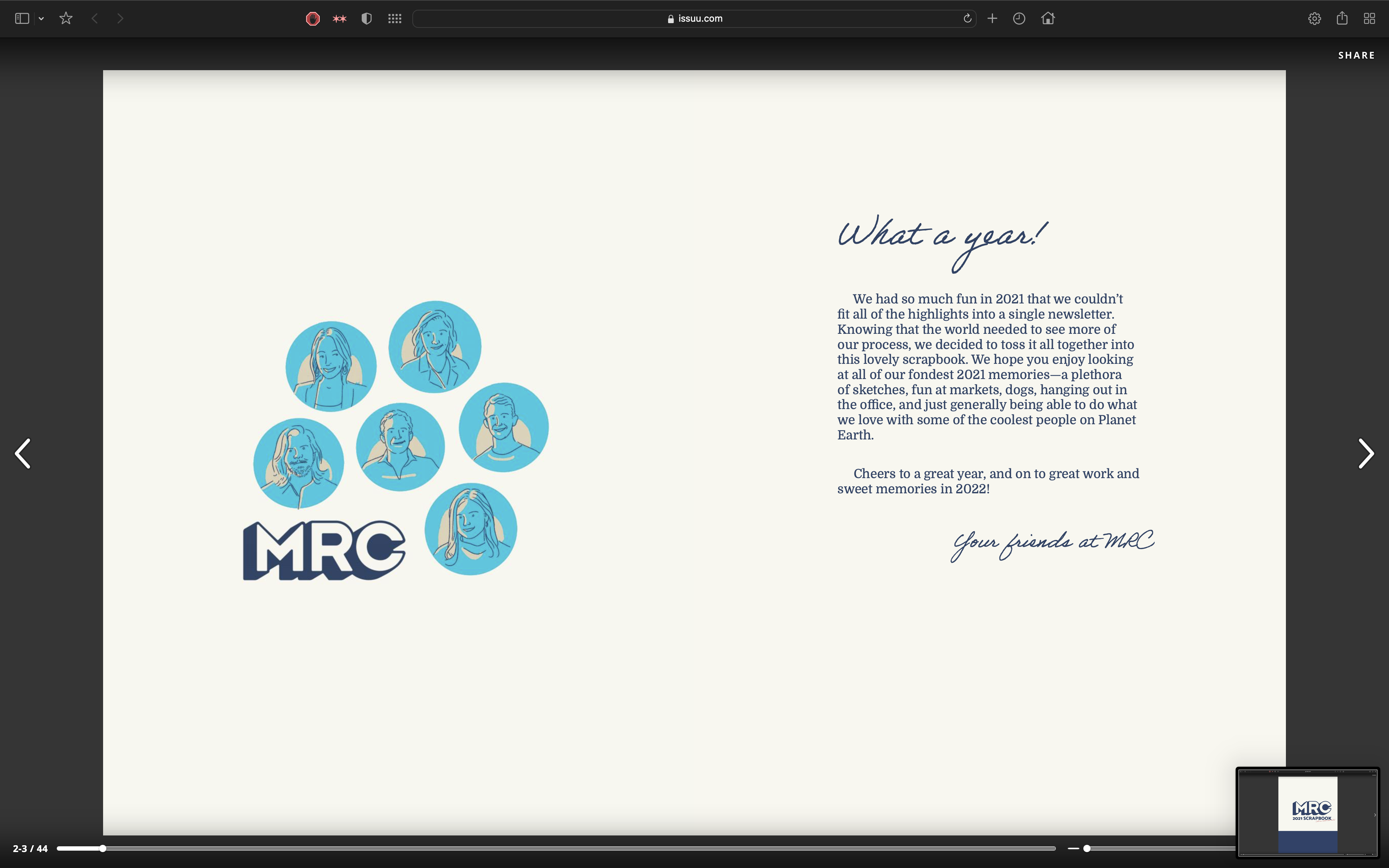This screenshot has width=1389, height=868.
Task: Click the 'Cheers to a great year' paragraph
Action: coord(988,481)
